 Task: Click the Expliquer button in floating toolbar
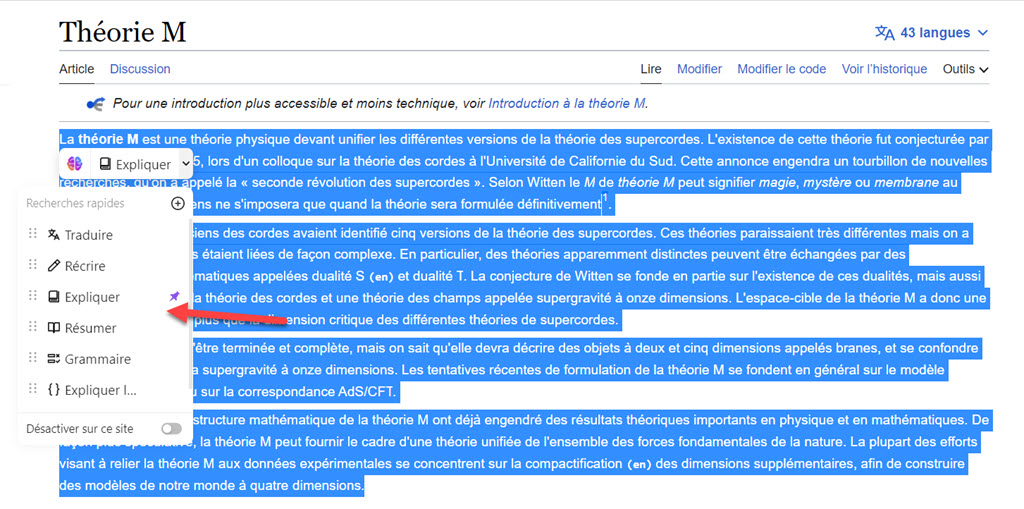(x=135, y=165)
